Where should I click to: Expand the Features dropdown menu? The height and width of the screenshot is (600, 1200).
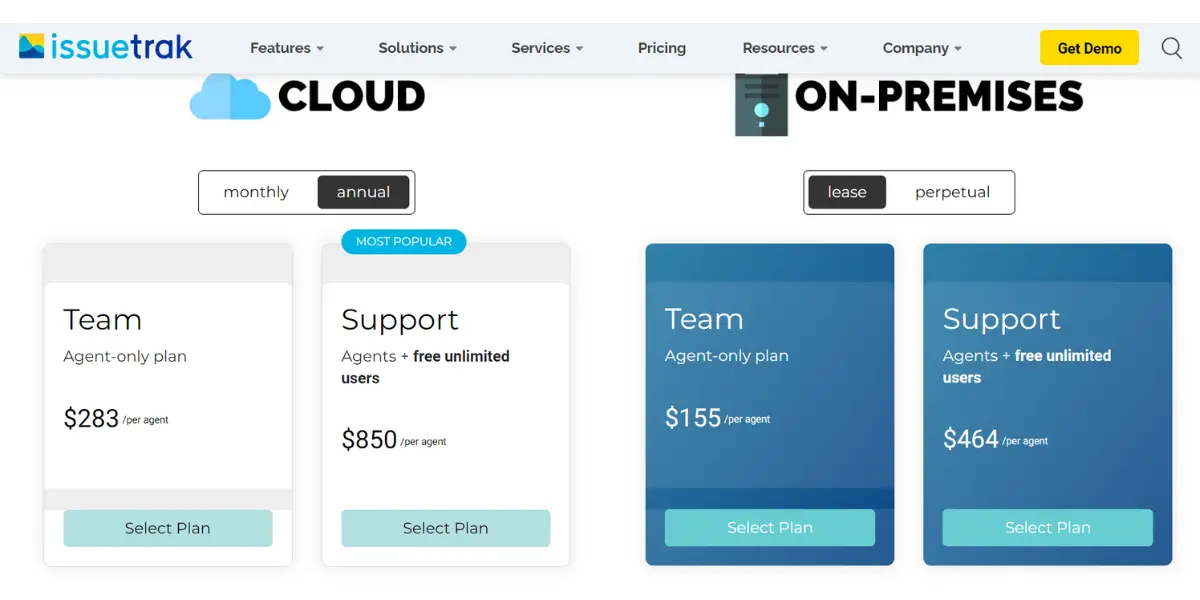(287, 48)
